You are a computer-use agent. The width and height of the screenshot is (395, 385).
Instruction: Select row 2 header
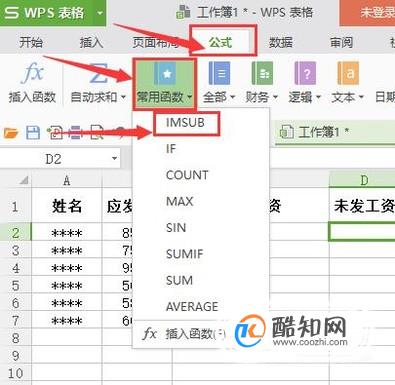click(15, 232)
